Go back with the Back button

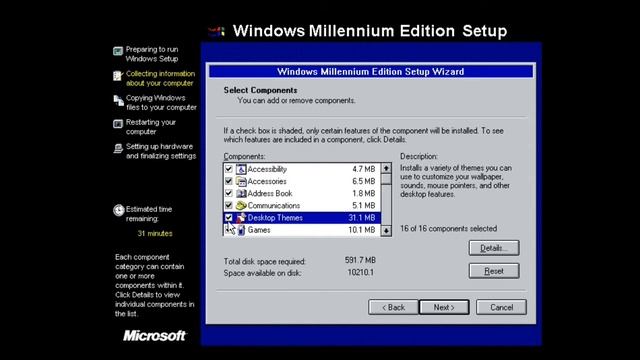tap(393, 307)
